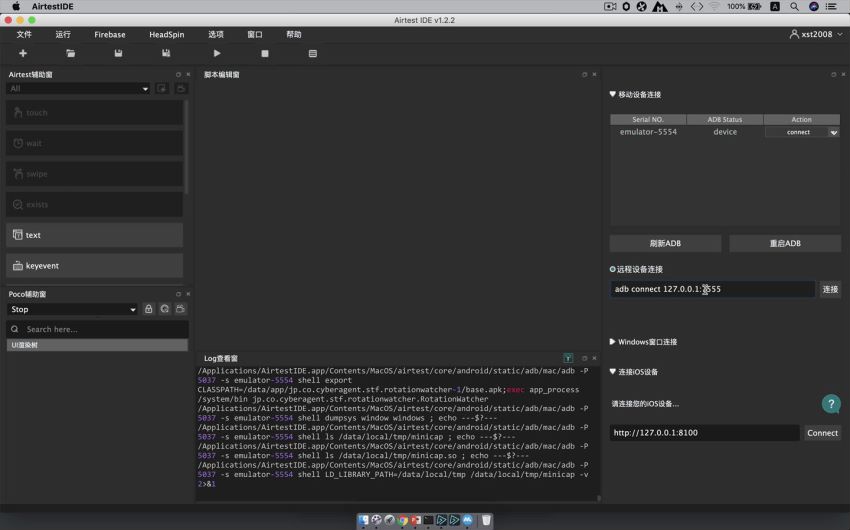Open the Apple menu
The image size is (850, 530).
16,7
